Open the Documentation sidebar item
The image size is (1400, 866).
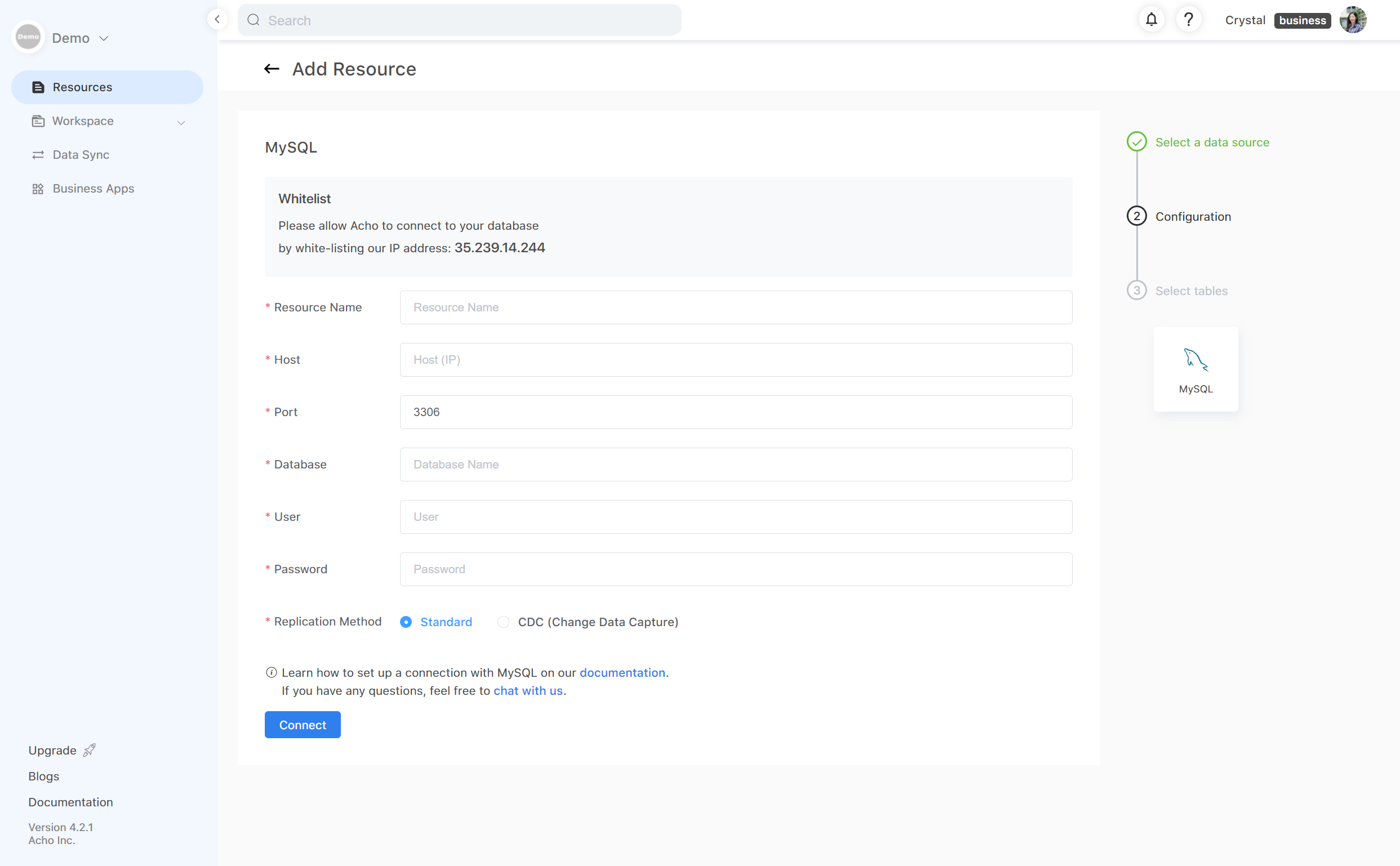(70, 802)
